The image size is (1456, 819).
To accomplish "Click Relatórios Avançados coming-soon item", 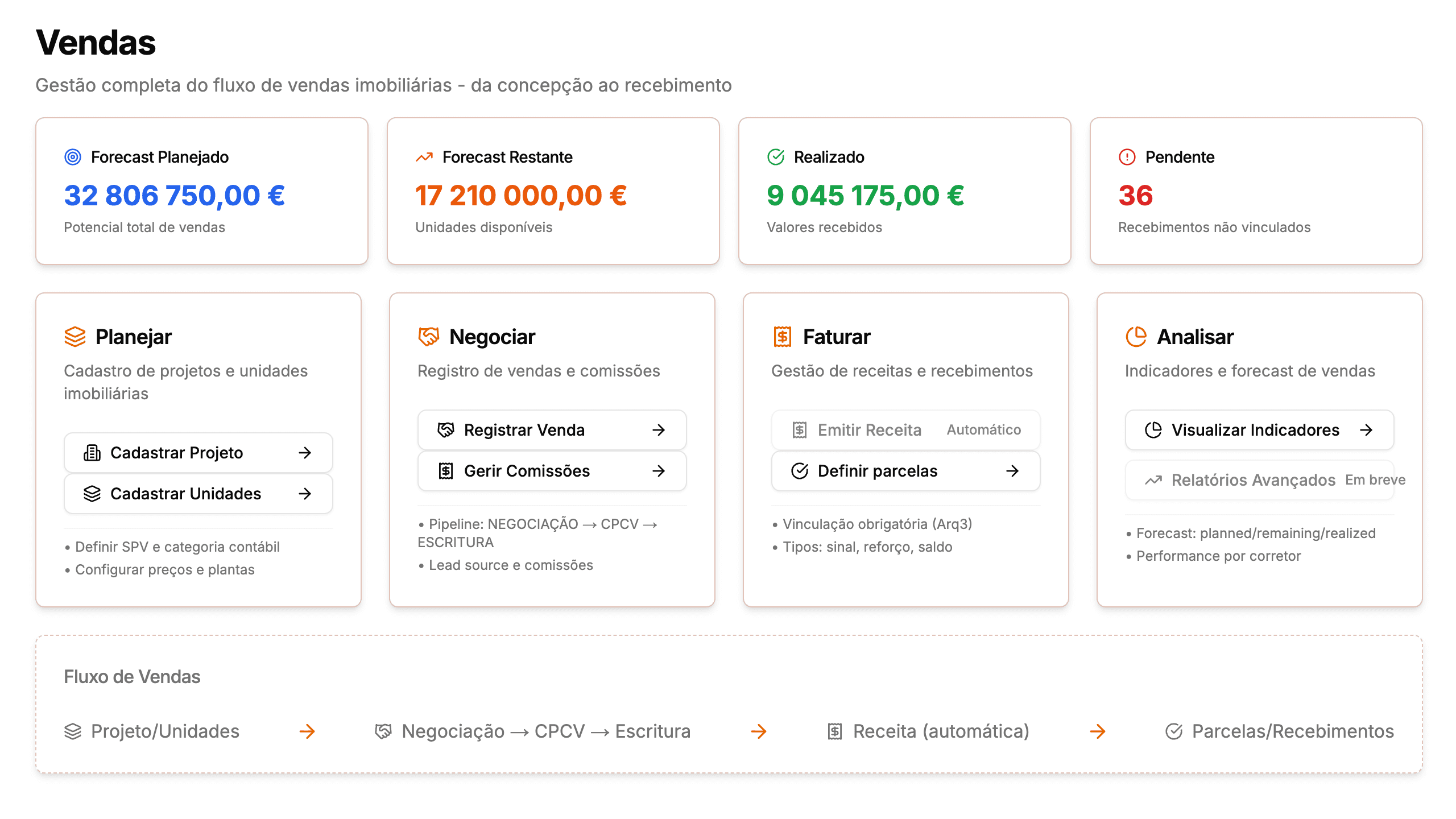I will point(1259,480).
